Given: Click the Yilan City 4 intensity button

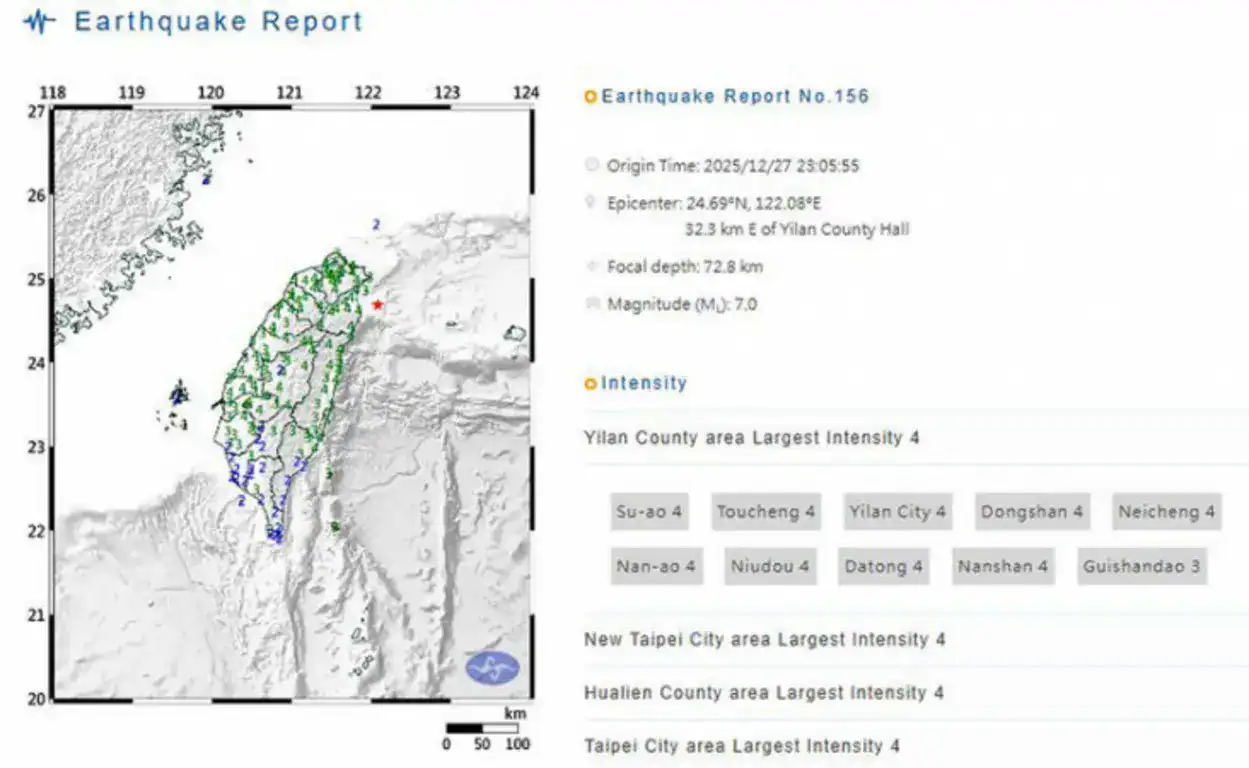Looking at the screenshot, I should (x=897, y=512).
